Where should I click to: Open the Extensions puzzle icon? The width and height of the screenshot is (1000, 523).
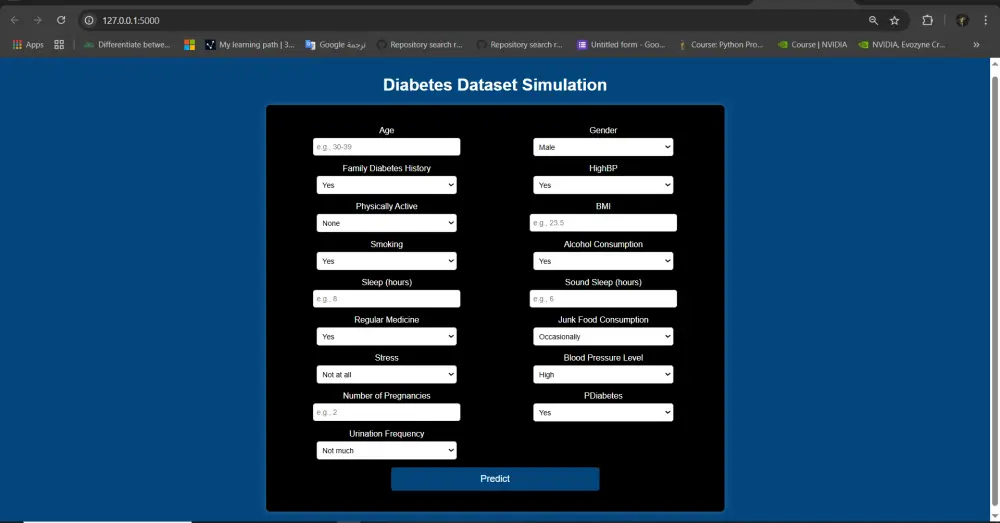[x=927, y=20]
